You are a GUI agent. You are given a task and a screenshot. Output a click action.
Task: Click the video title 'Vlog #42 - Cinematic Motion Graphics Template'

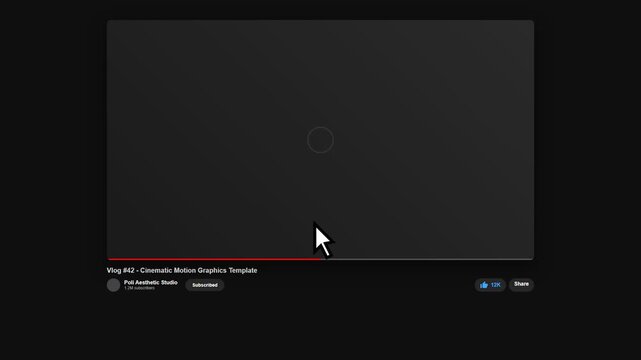pos(182,271)
